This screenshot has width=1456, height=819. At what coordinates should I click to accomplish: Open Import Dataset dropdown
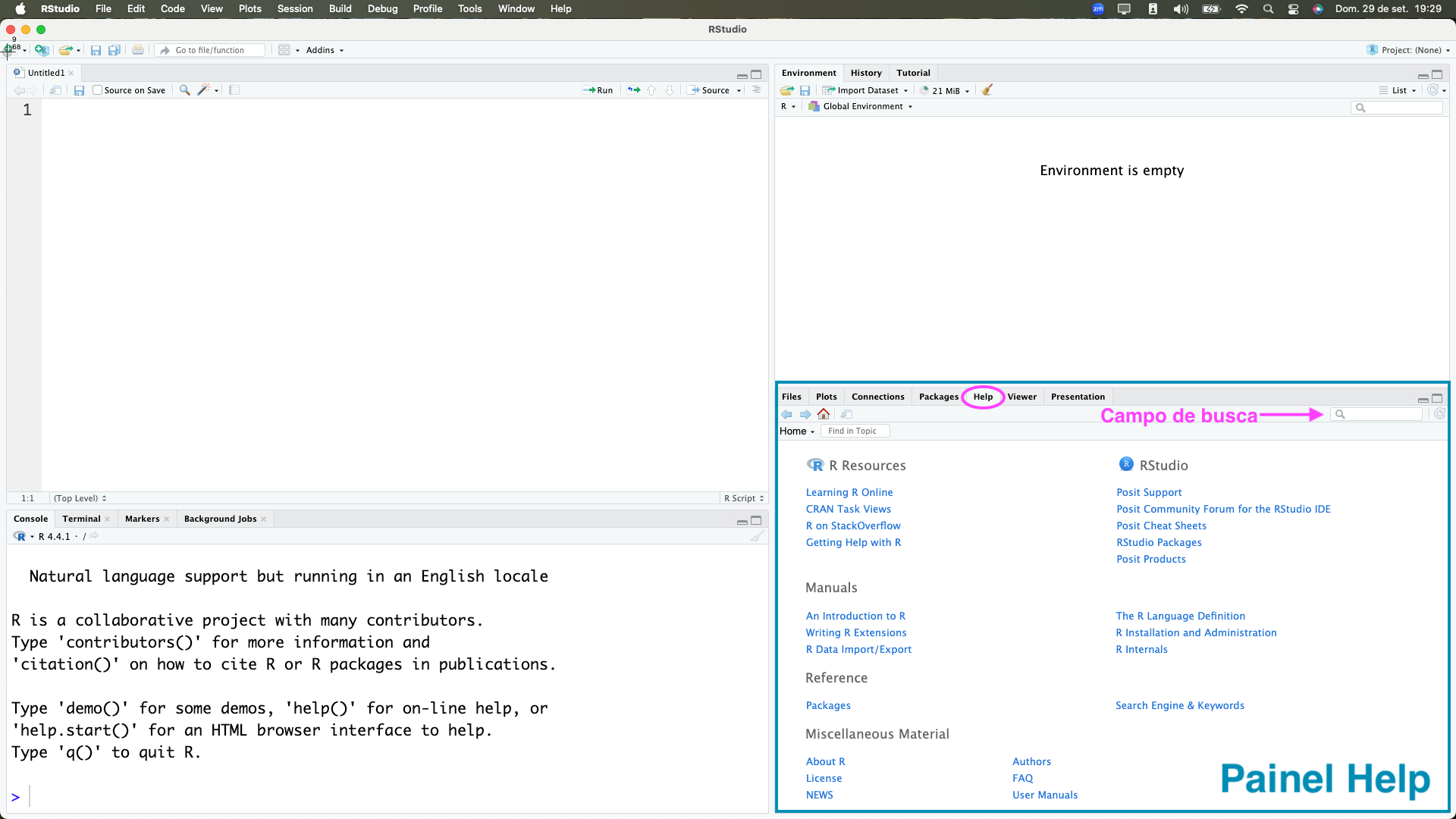click(x=865, y=90)
